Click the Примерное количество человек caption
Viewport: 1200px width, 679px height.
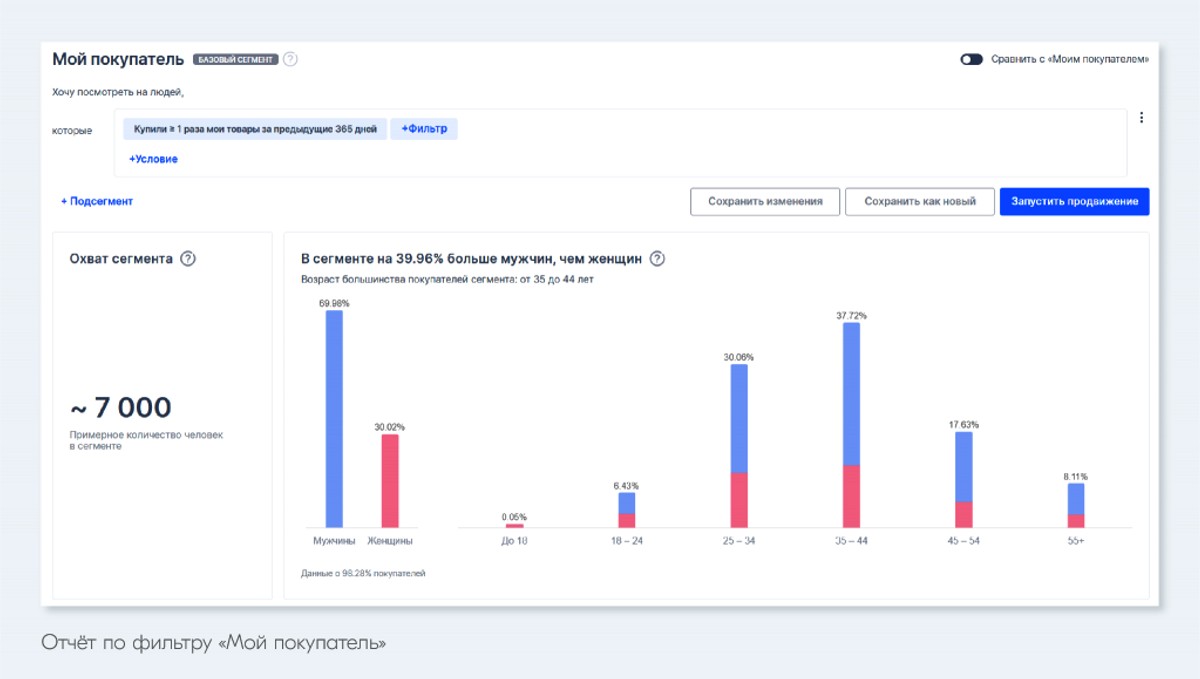146,441
